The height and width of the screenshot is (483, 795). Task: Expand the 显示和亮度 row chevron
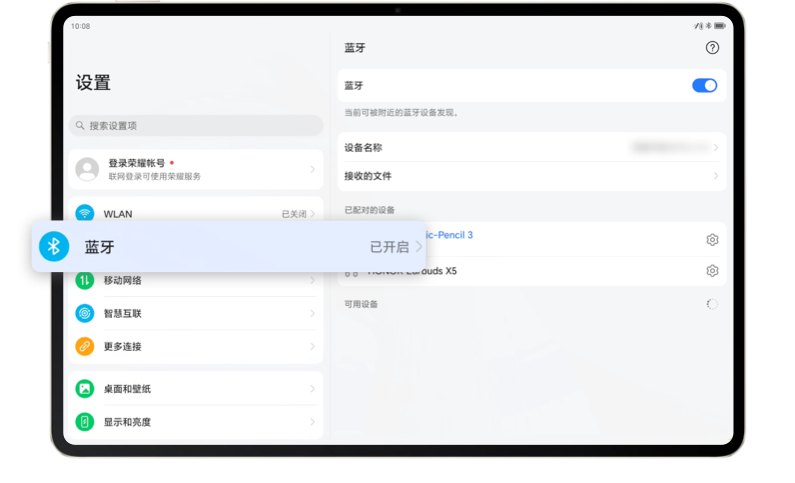312,422
